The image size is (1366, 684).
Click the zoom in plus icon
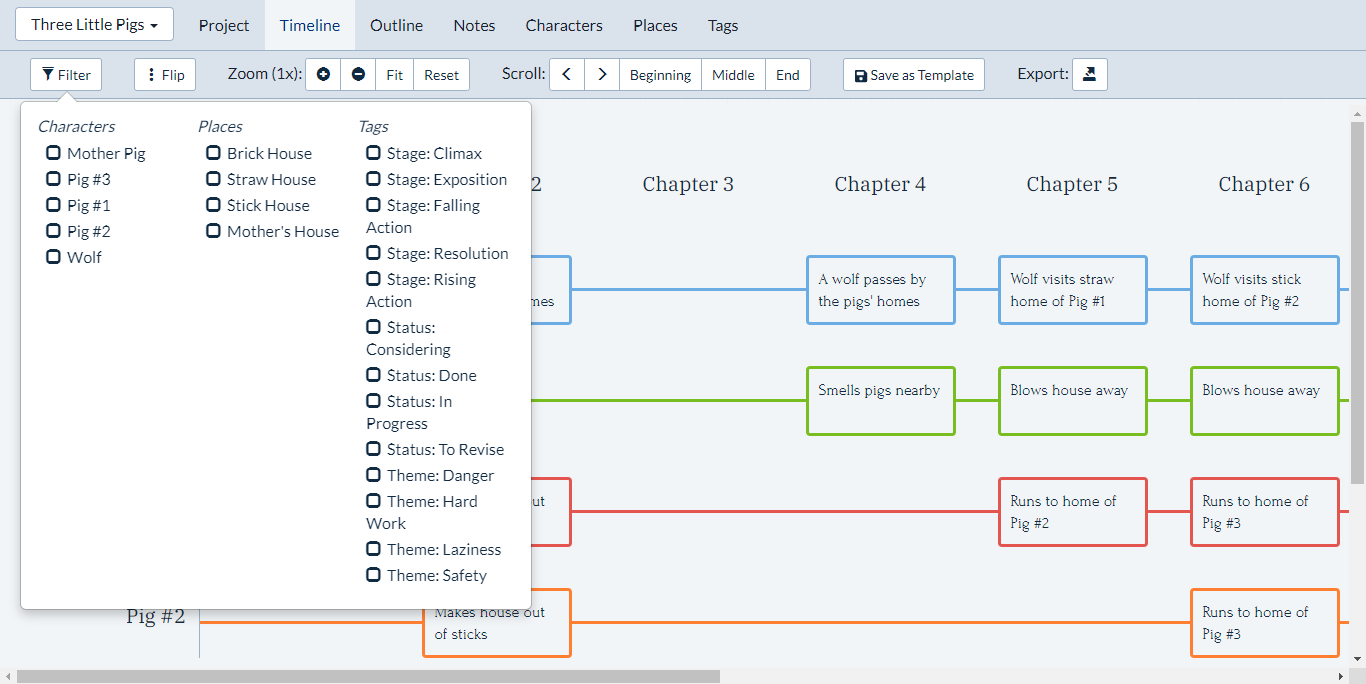pos(323,75)
